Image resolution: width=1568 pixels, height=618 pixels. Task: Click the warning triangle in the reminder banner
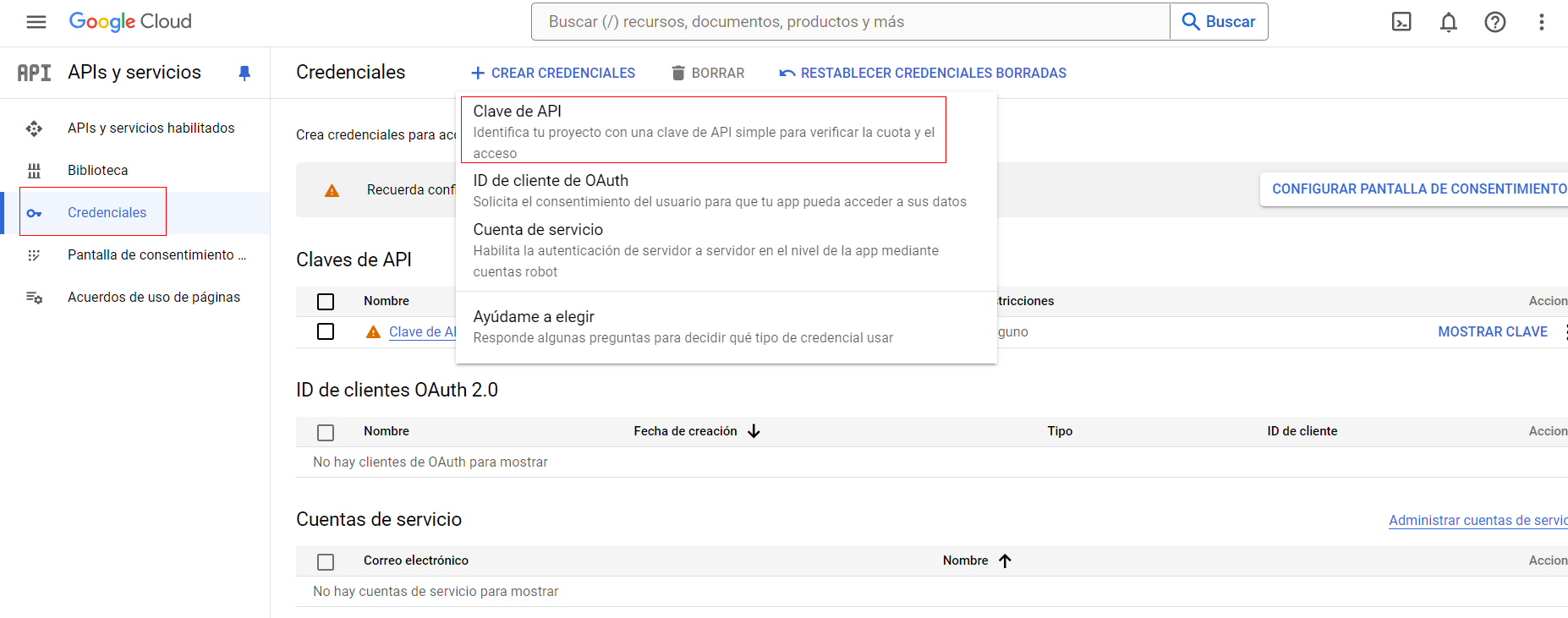click(x=332, y=190)
